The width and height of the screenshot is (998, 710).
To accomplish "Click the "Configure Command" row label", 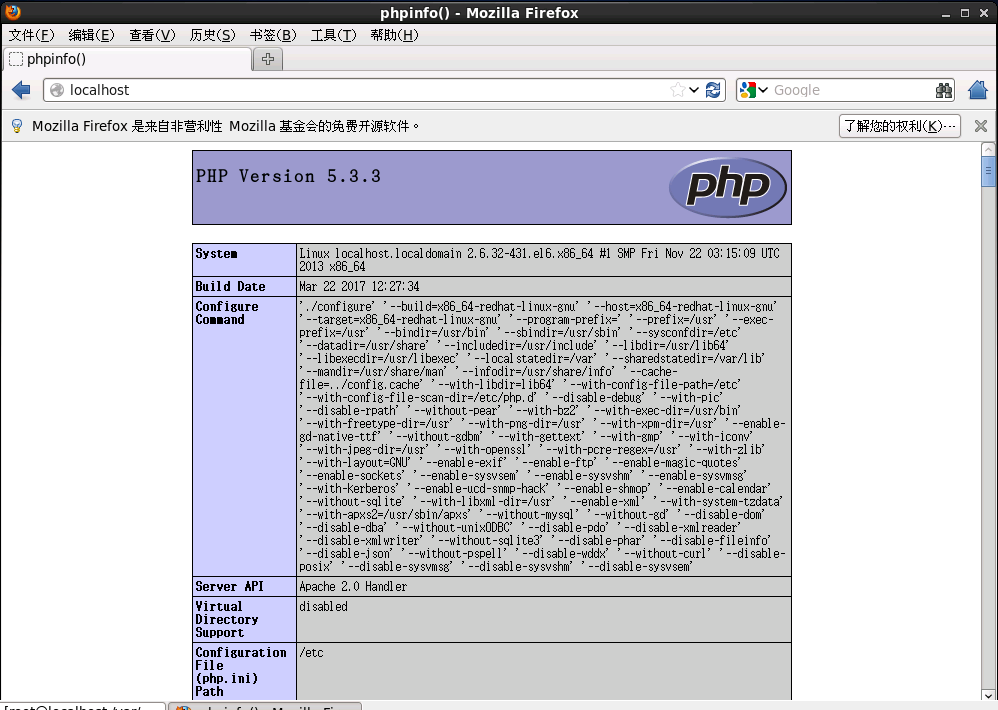I will tap(227, 313).
